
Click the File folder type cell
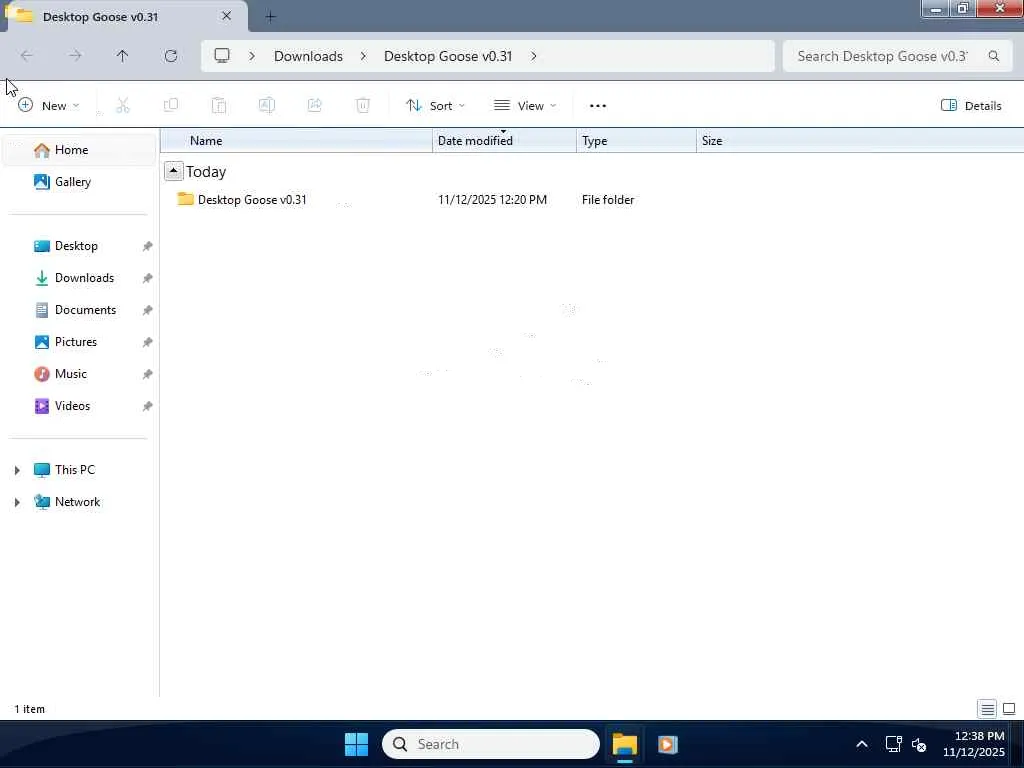608,200
